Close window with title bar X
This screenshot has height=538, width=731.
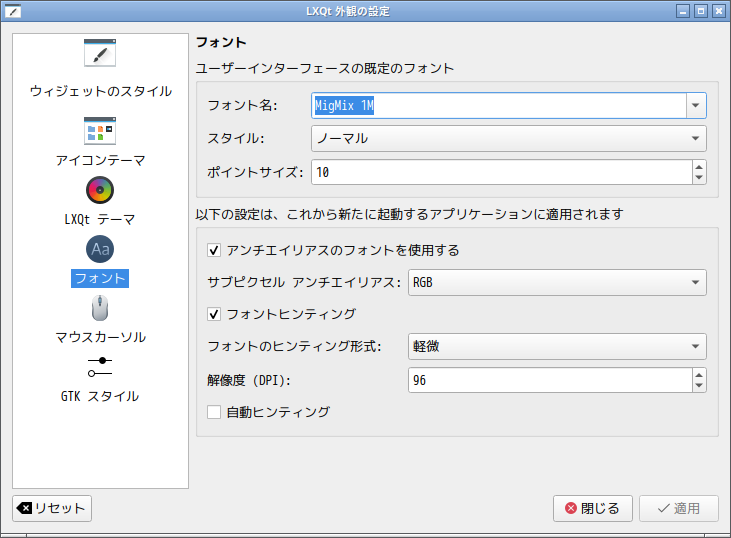point(718,11)
